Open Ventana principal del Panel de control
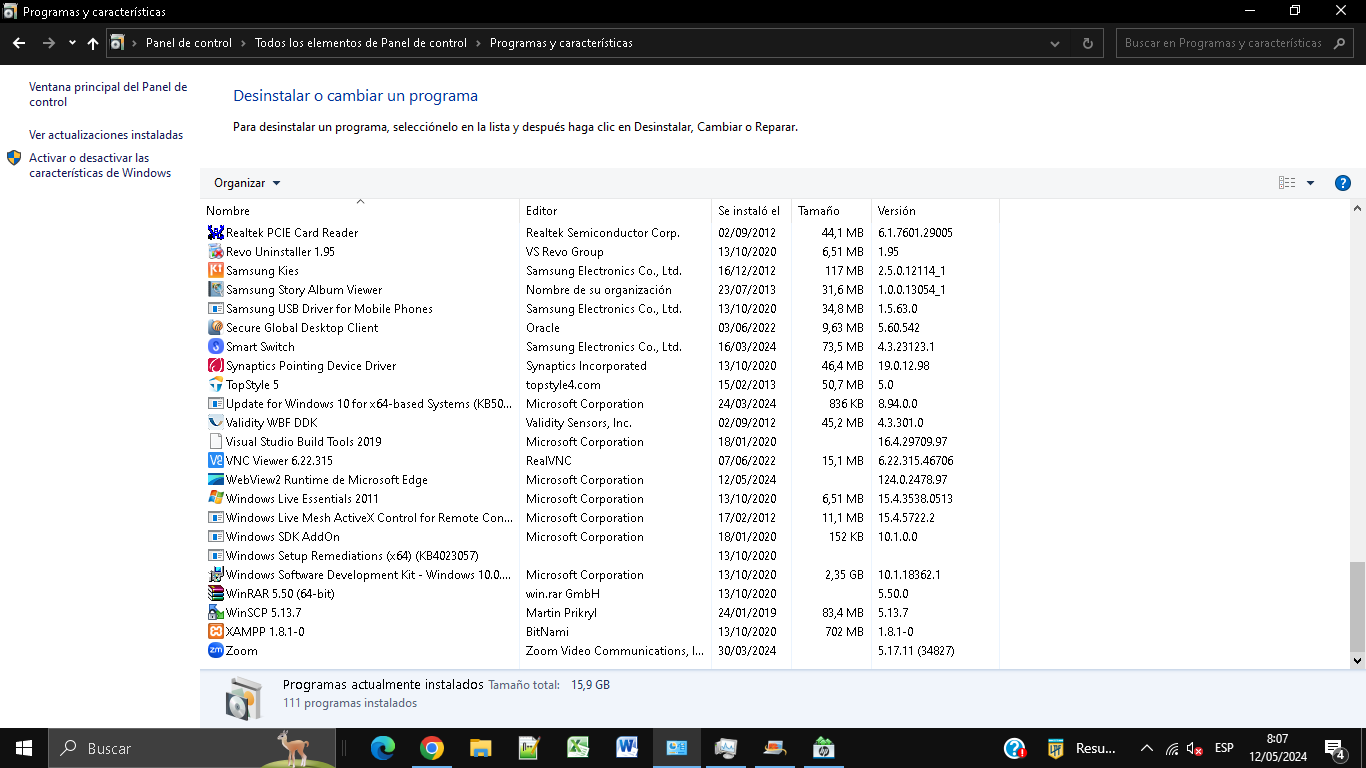The width and height of the screenshot is (1366, 768). pos(108,94)
